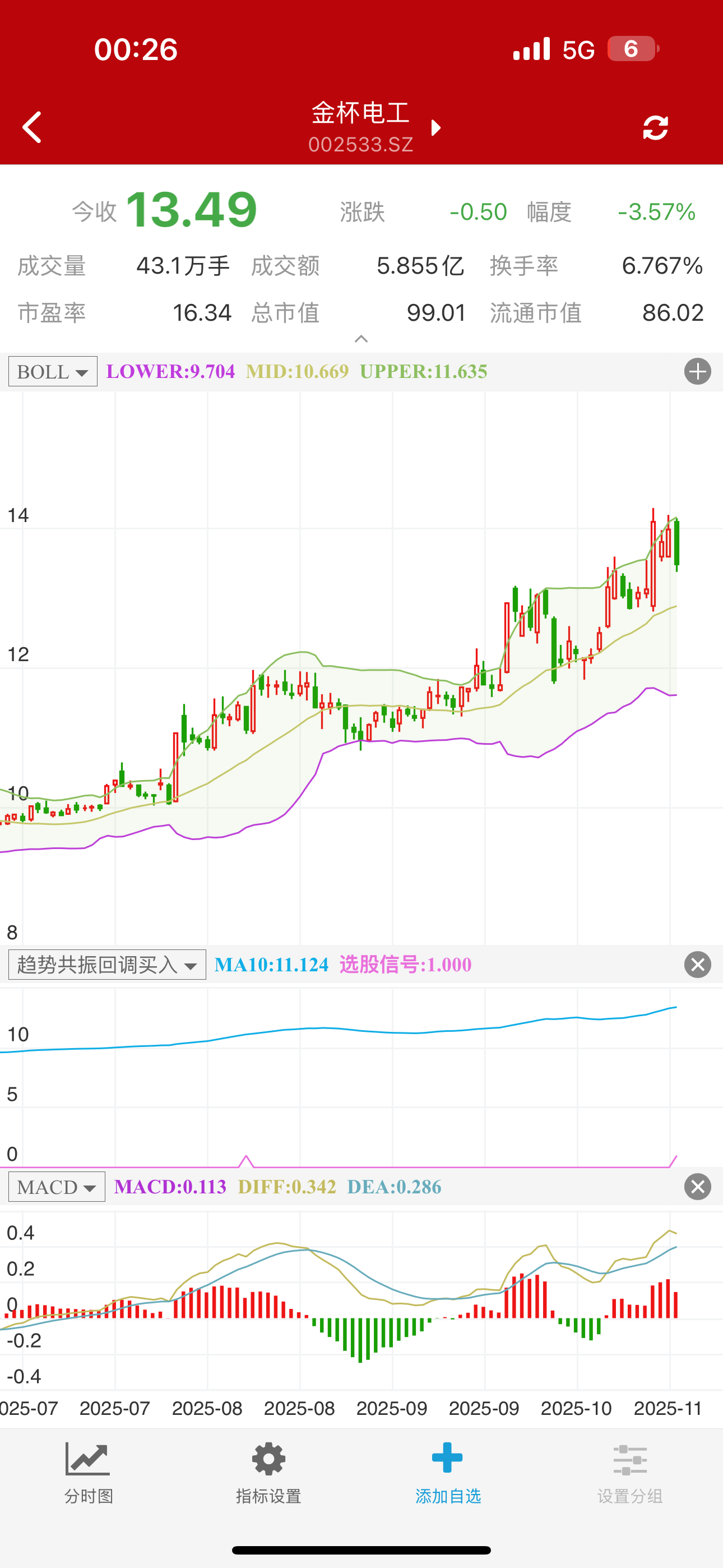This screenshot has height=1568, width=723.
Task: Collapse the stock details with chevron
Action: pyautogui.click(x=361, y=339)
